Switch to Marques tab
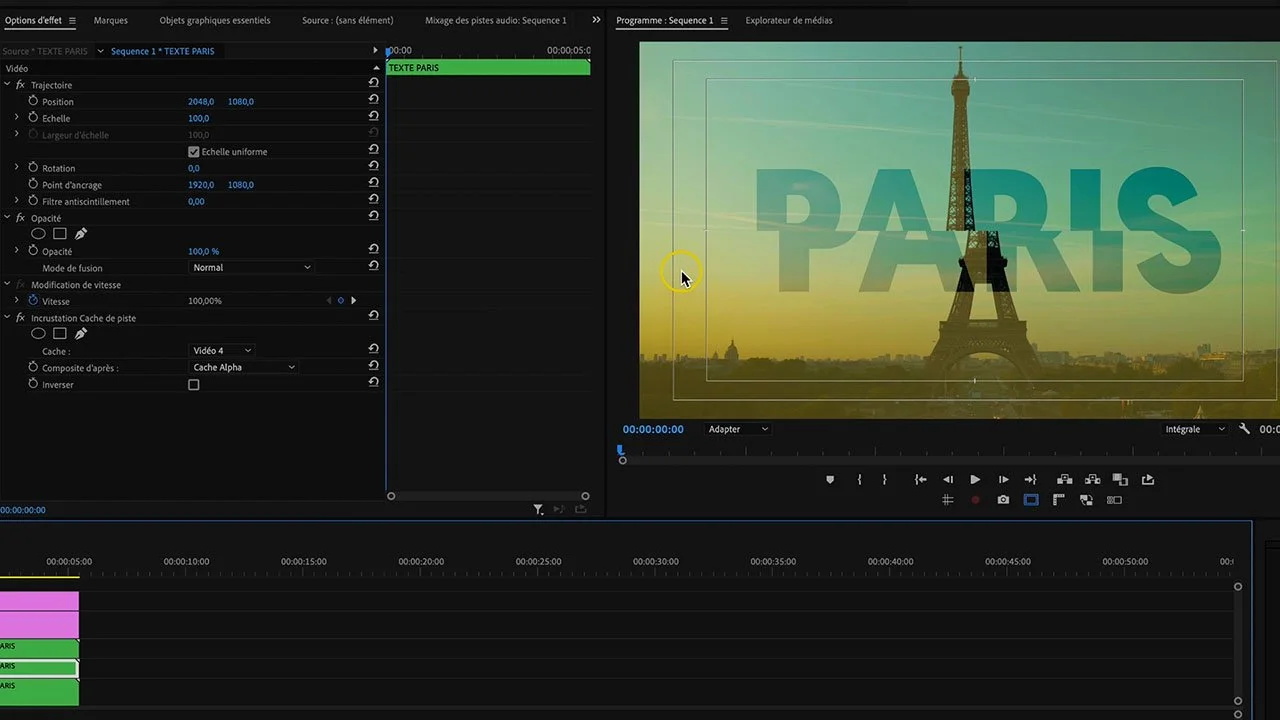The width and height of the screenshot is (1280, 720). coord(110,20)
